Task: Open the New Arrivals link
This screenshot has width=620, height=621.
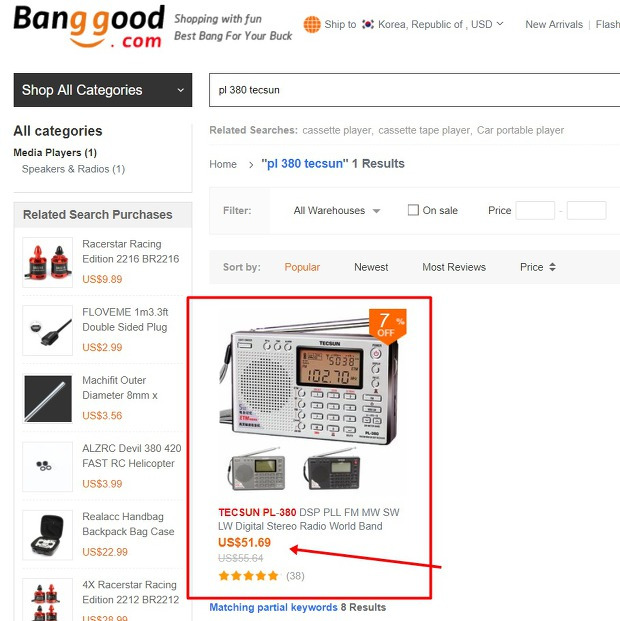Action: (554, 25)
